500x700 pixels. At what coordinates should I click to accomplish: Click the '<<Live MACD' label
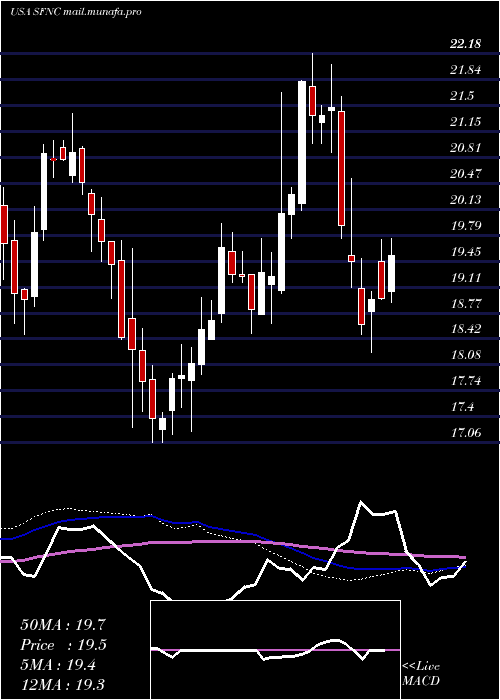point(421,674)
